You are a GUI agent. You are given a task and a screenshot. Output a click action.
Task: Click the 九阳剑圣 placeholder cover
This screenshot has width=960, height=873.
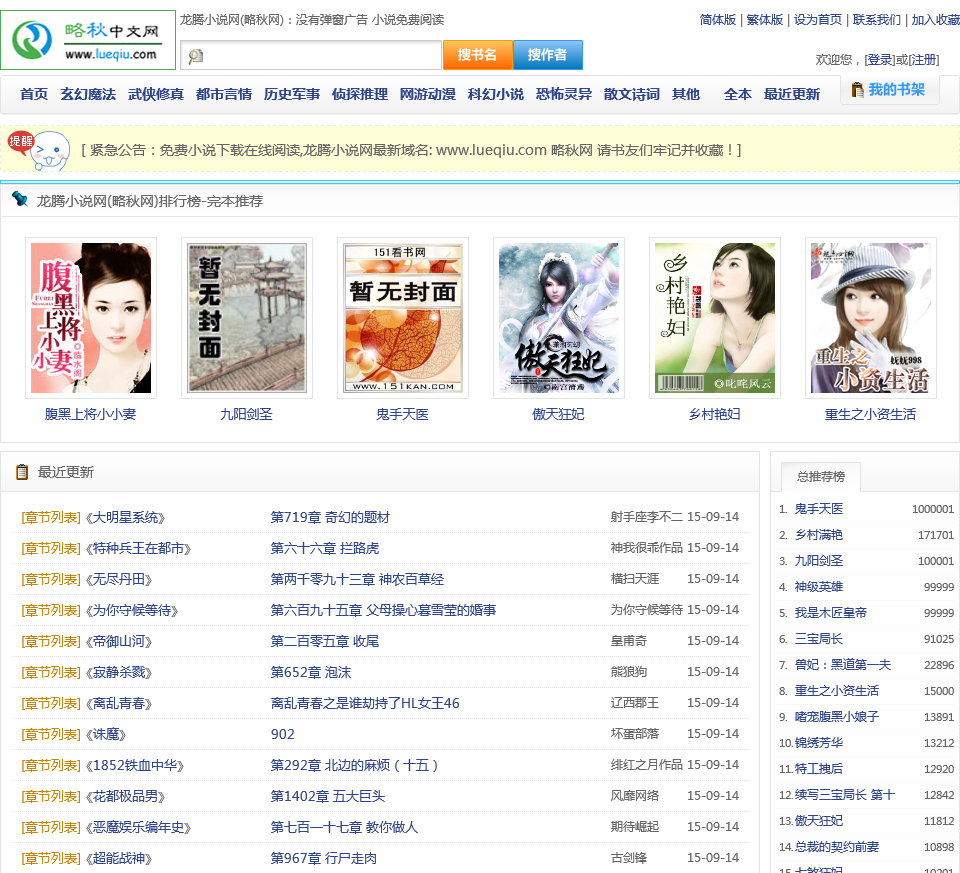tap(247, 318)
